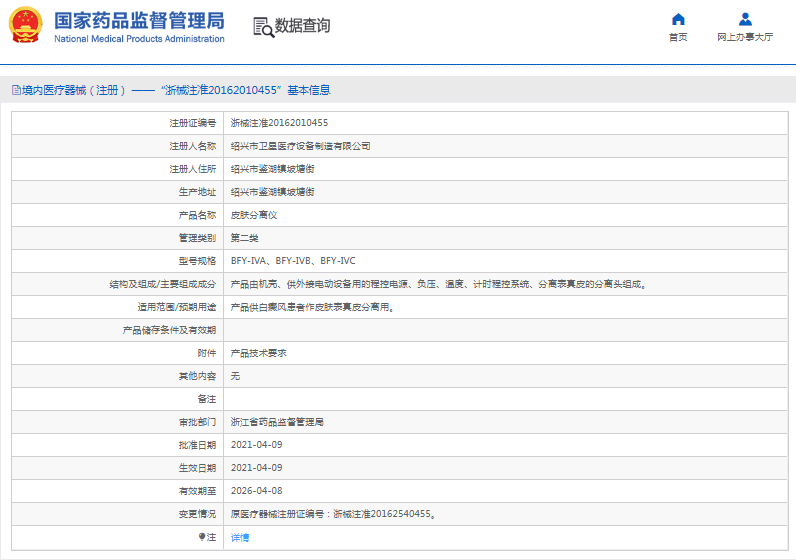Viewport: 796px width, 560px height.
Task: Open the 首页 navigation item
Action: coord(678,37)
